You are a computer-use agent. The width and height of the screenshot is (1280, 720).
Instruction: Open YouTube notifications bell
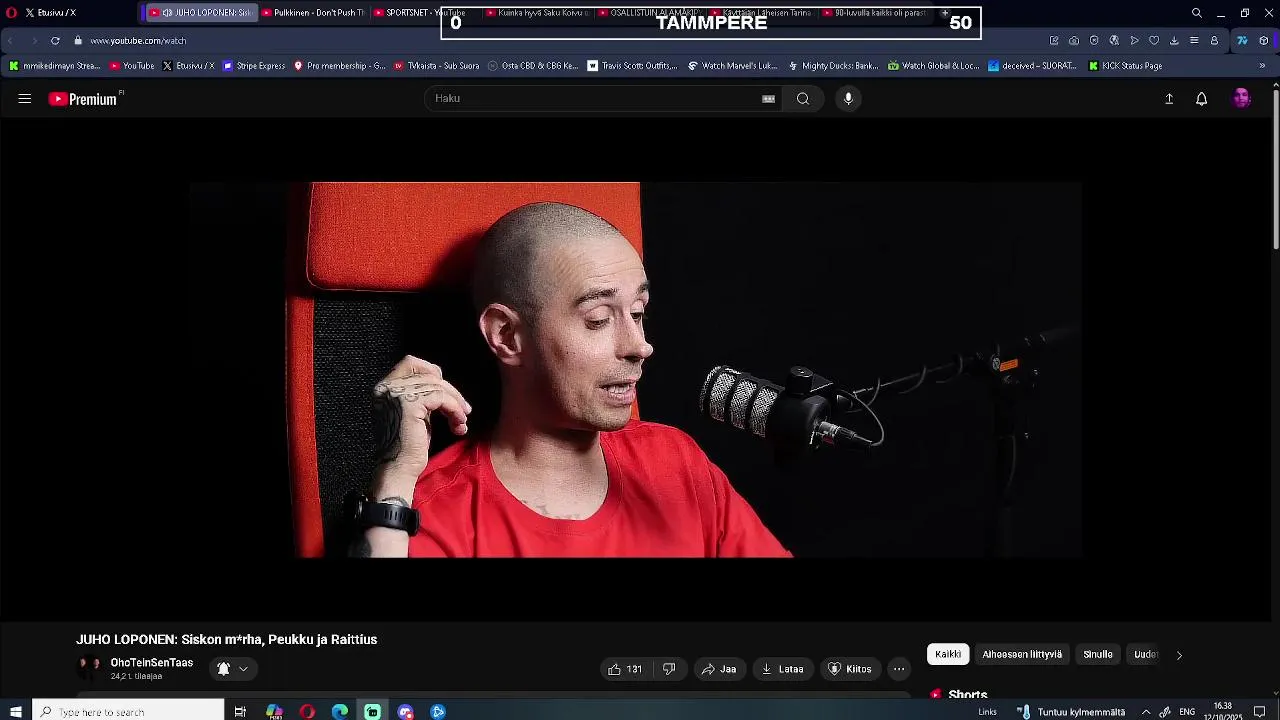point(1202,99)
